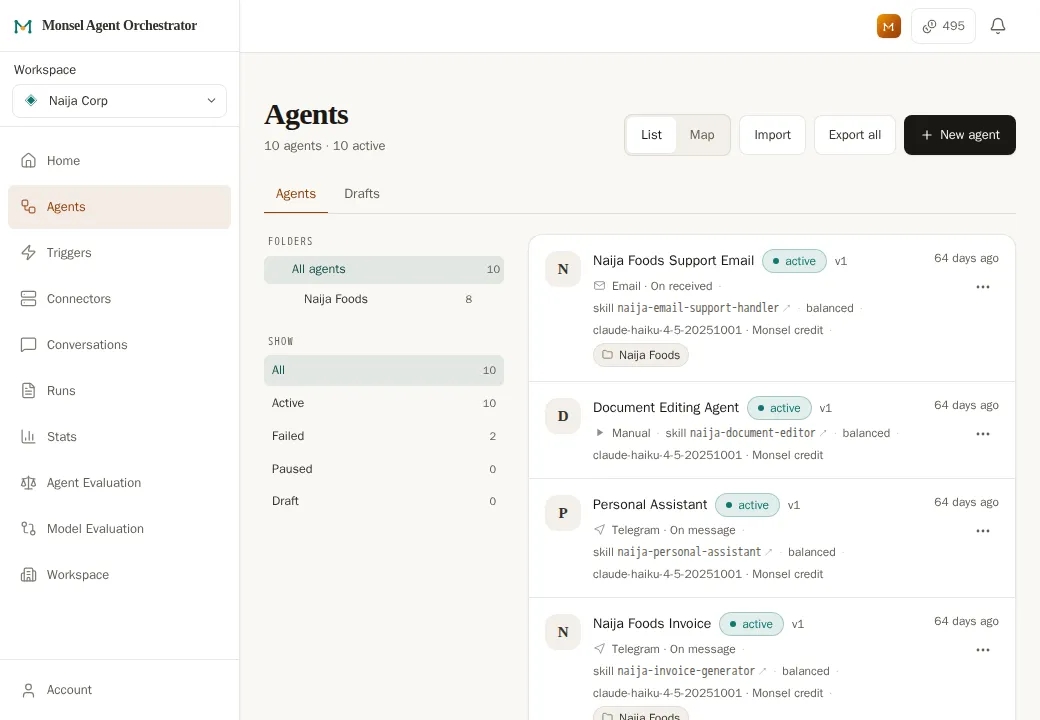Open Naija Foods Support Email agent

click(x=673, y=261)
